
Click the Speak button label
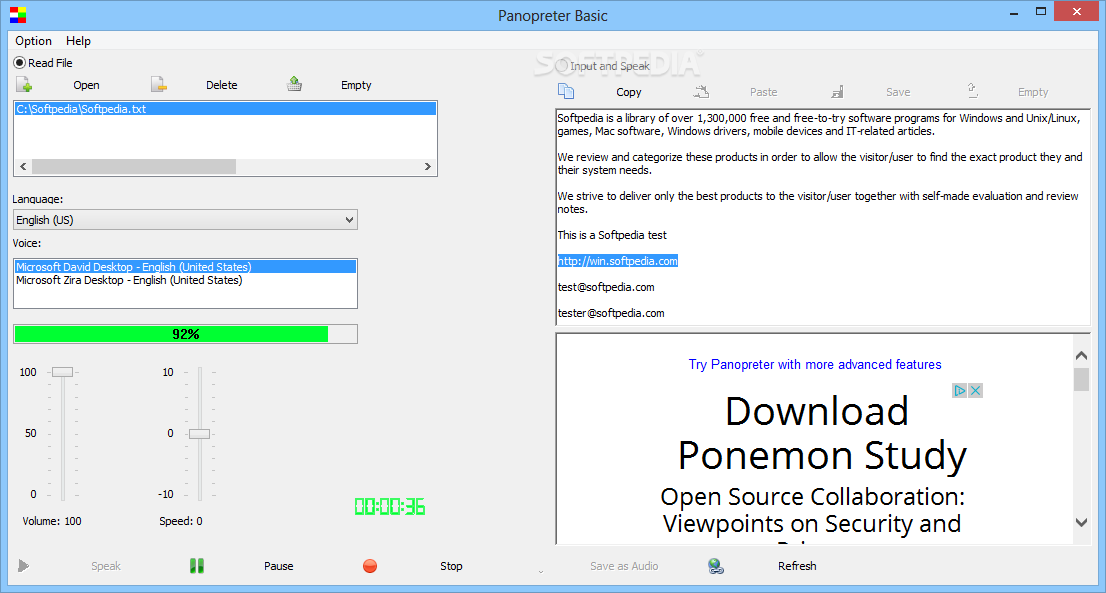pyautogui.click(x=106, y=566)
